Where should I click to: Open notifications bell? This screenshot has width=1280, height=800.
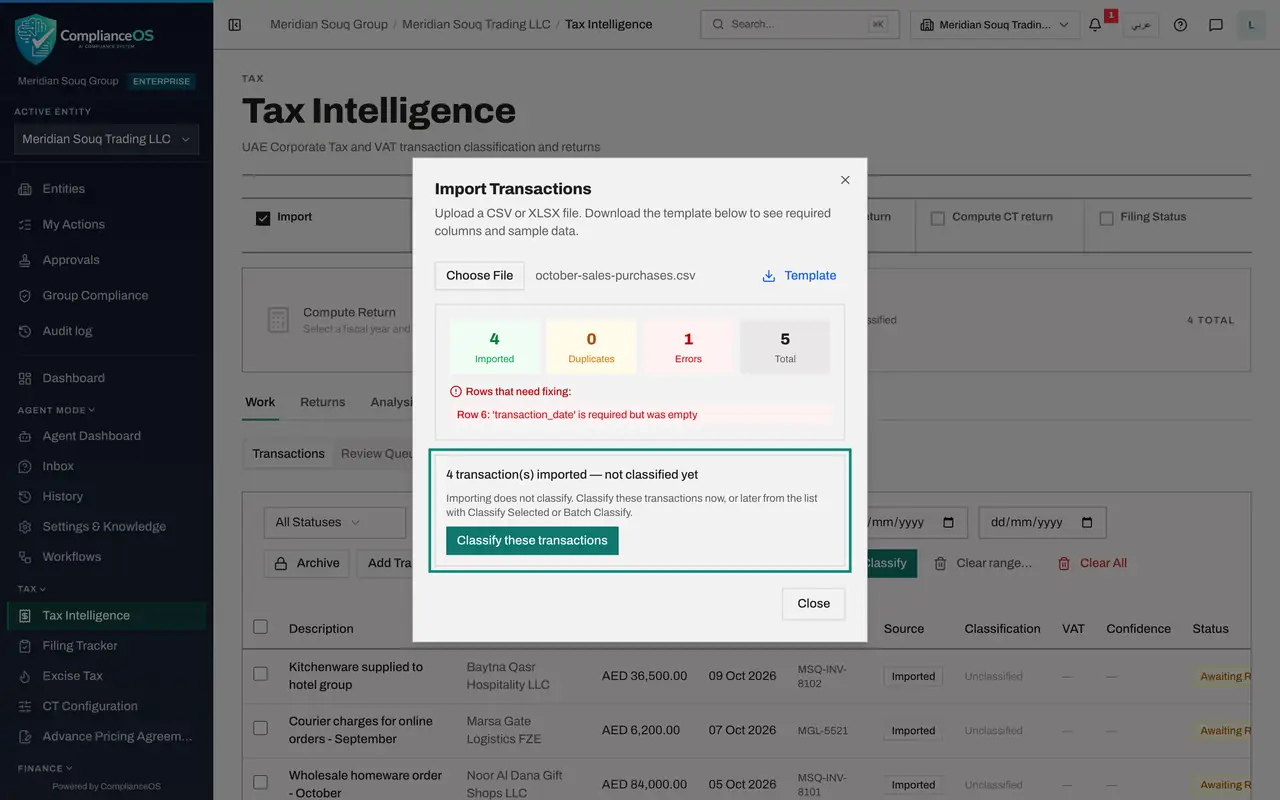[x=1095, y=25]
